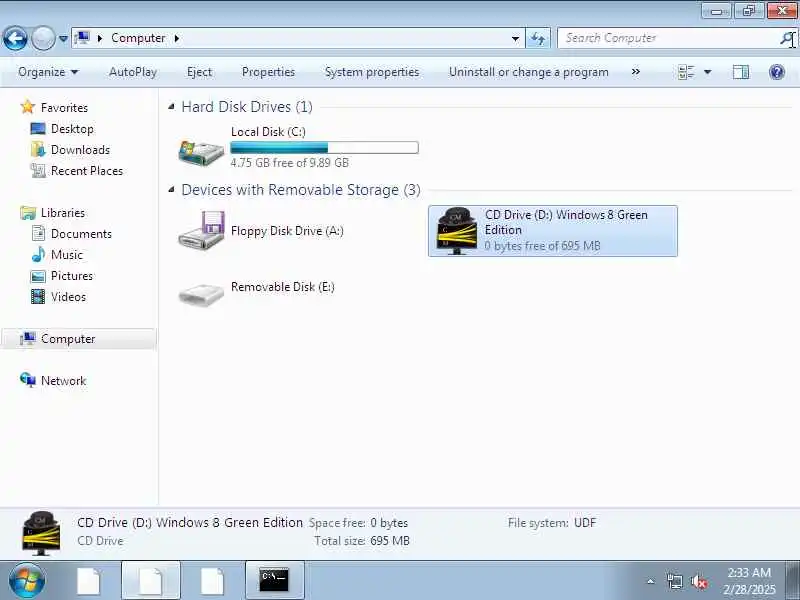Open the Music library

tap(66, 255)
